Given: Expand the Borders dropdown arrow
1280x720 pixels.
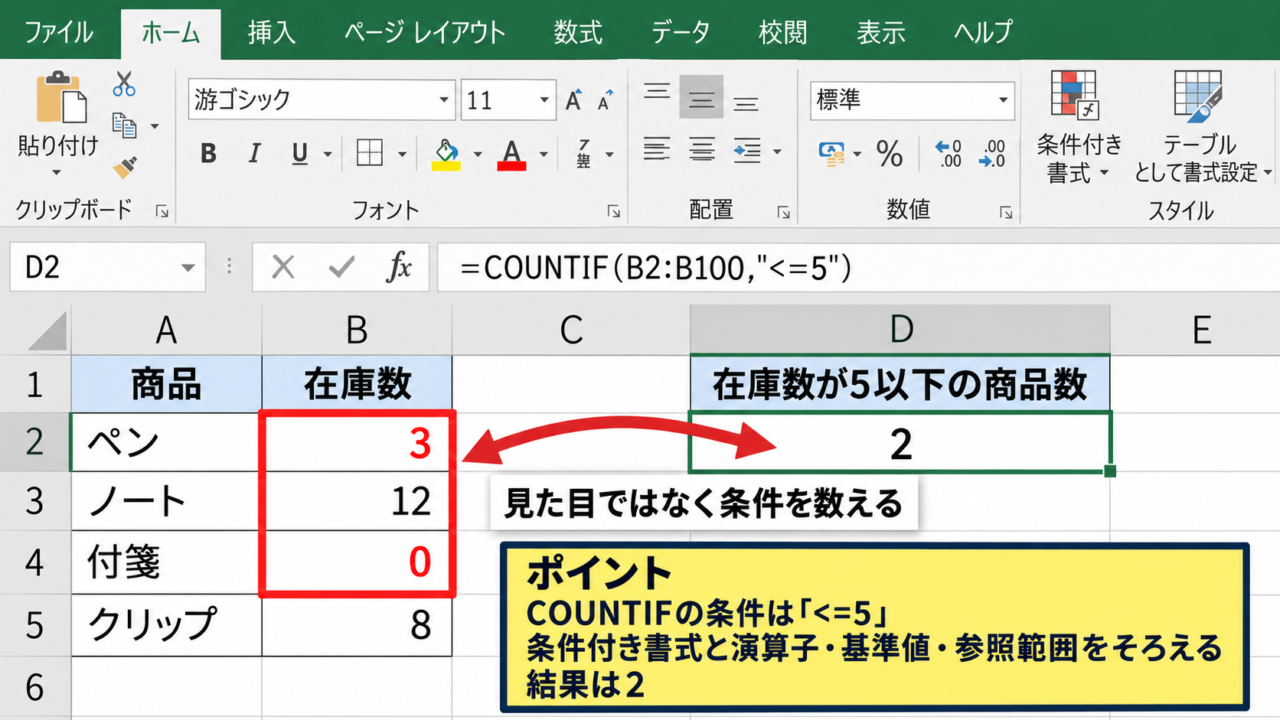Looking at the screenshot, I should point(402,155).
